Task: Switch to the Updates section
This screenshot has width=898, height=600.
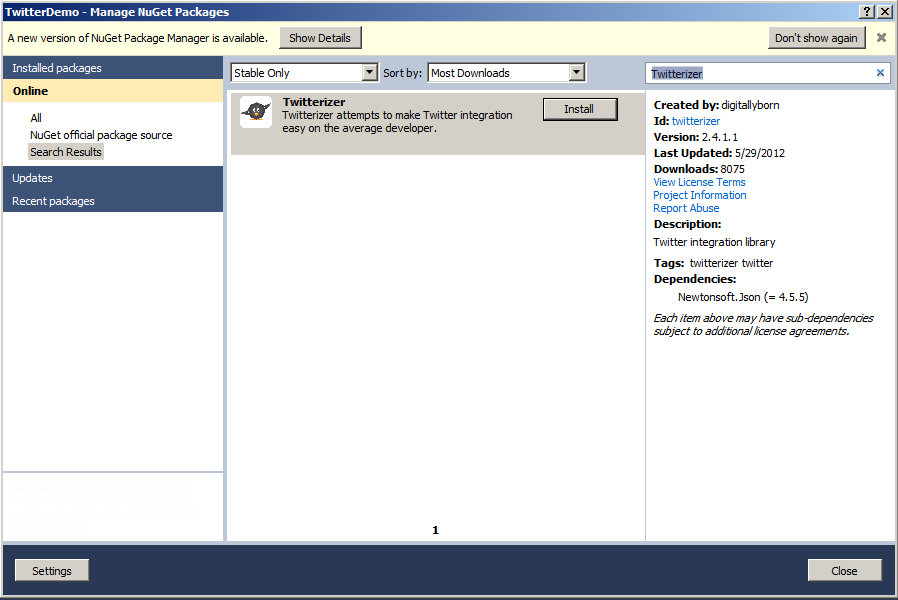Action: click(x=113, y=178)
